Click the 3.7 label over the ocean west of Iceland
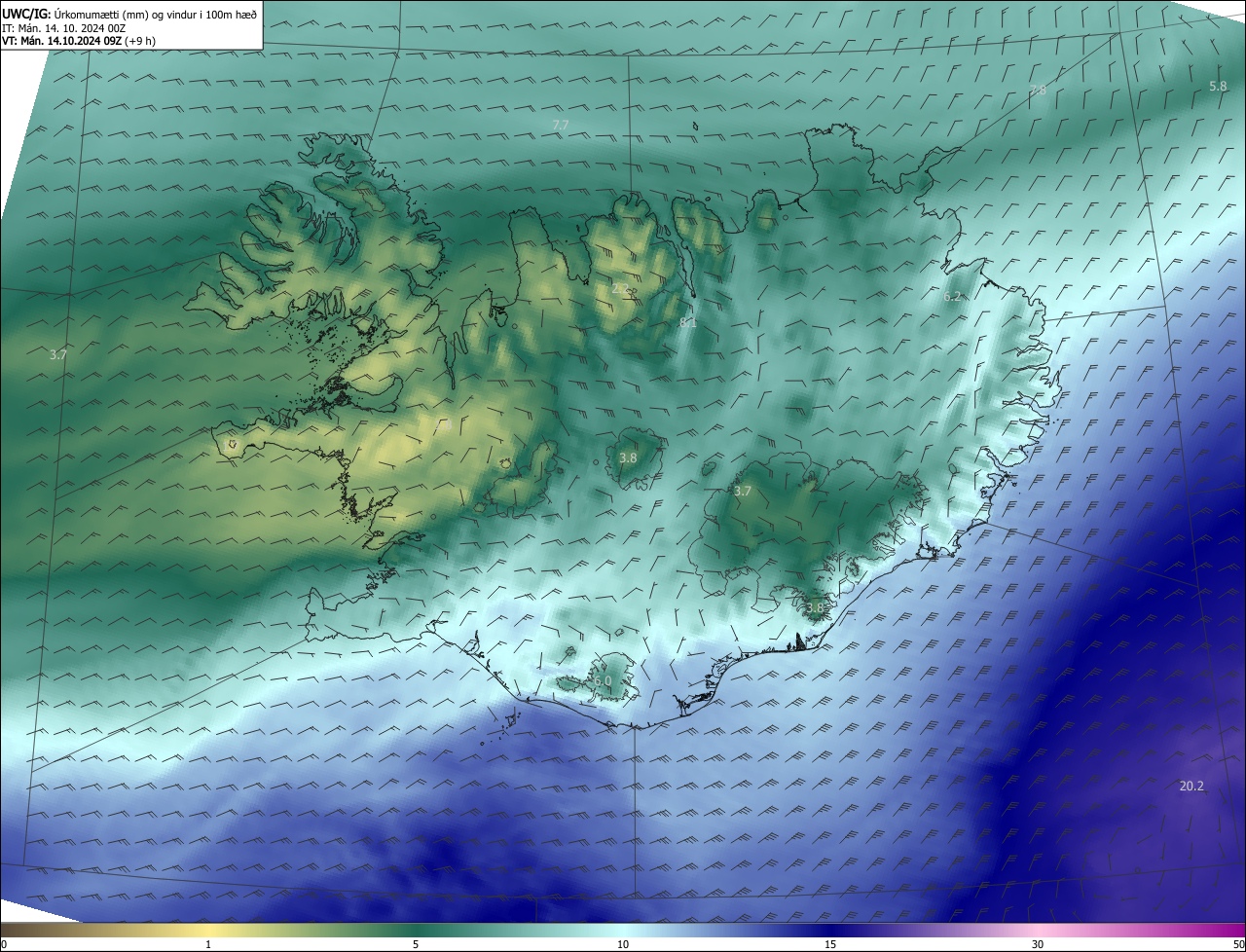 coord(58,355)
